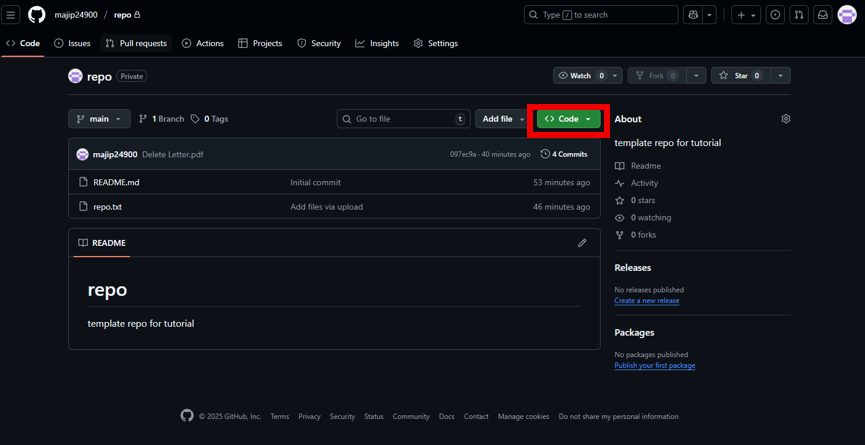Click Create a new release link

(647, 301)
